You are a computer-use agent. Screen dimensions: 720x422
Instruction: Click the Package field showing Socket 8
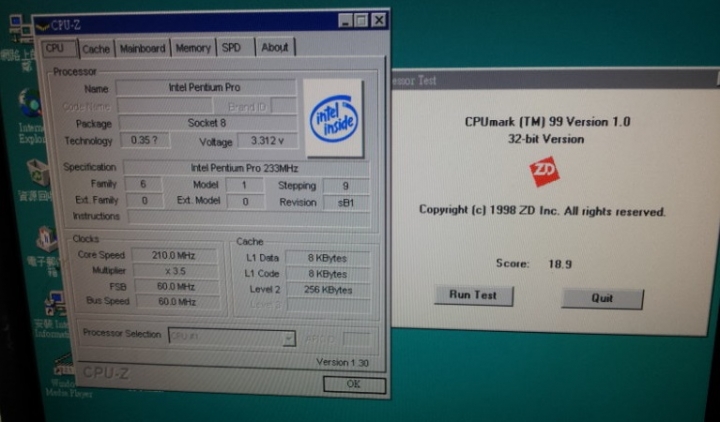pyautogui.click(x=208, y=123)
